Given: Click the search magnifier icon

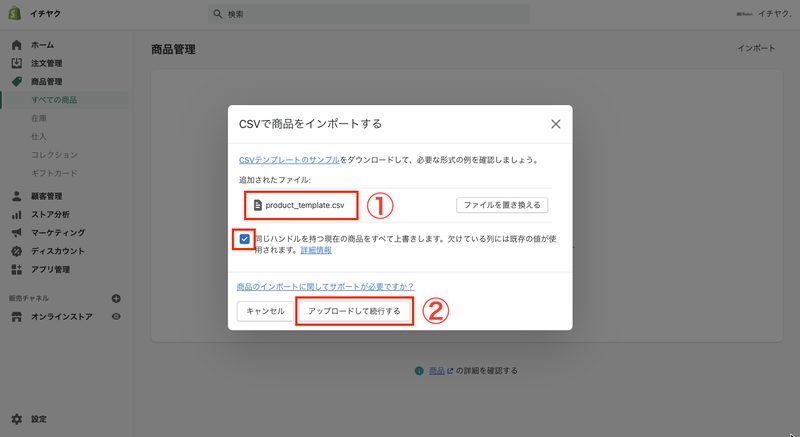Looking at the screenshot, I should (218, 14).
